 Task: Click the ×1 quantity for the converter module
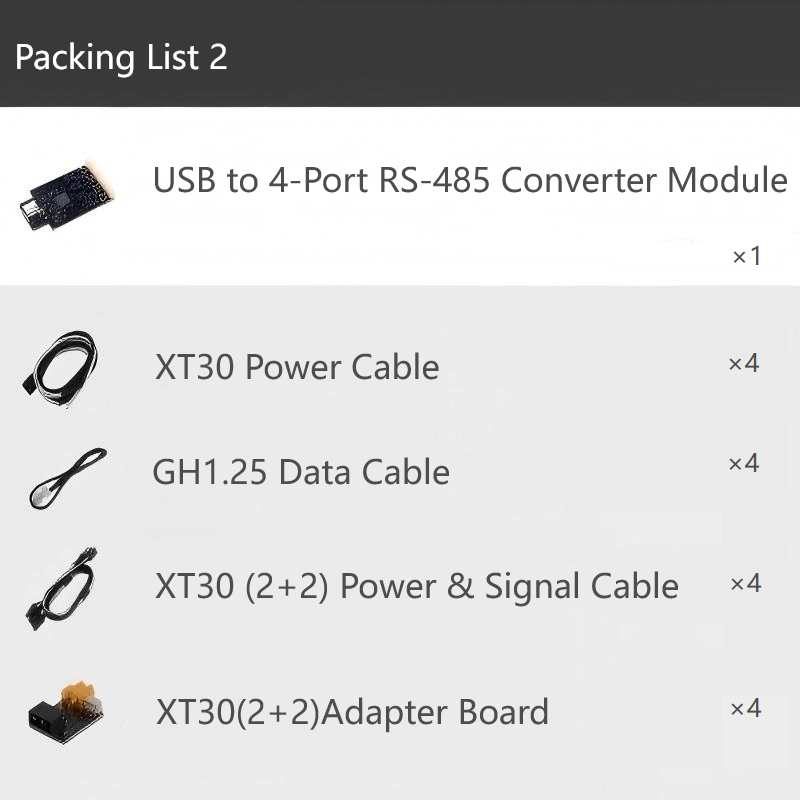pos(747,257)
